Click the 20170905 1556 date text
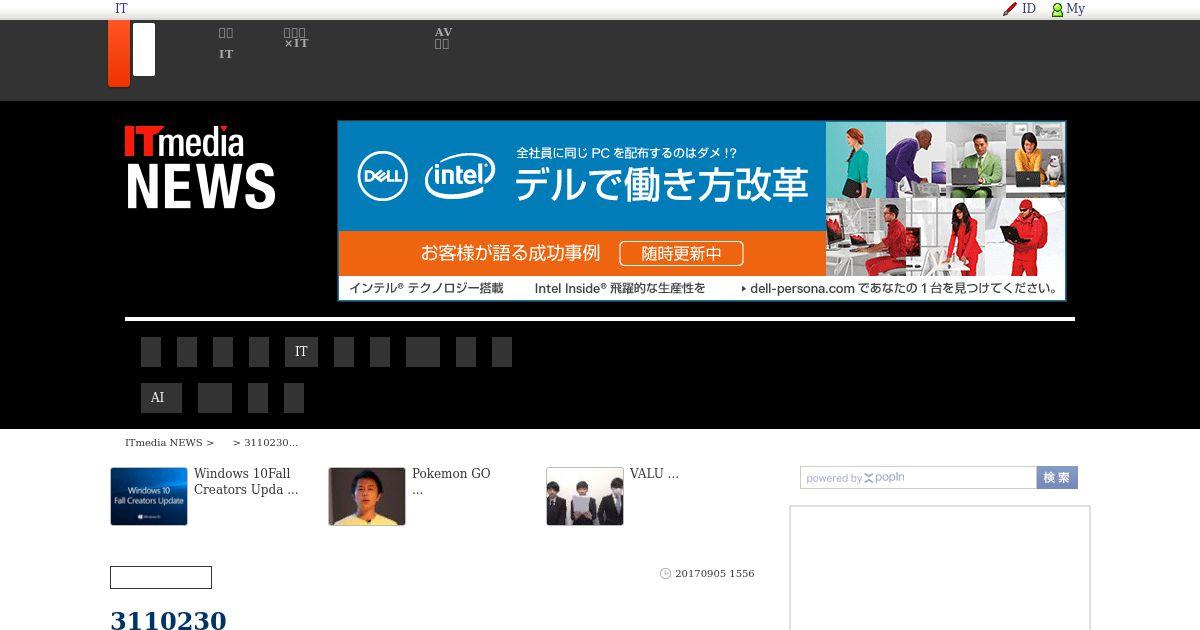 pos(715,574)
